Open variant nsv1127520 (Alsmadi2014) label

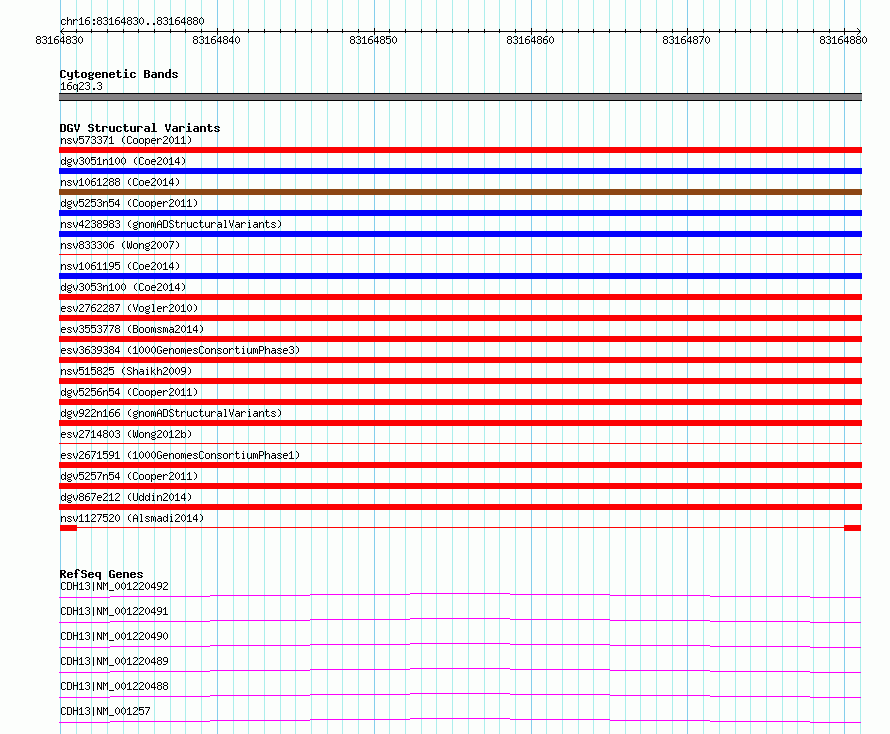click(132, 518)
